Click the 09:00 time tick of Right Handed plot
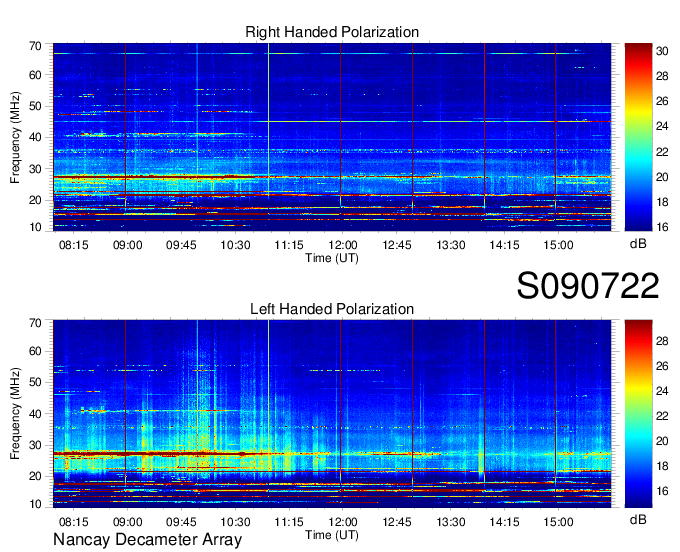Screen dimensions: 680x552 click(x=128, y=245)
